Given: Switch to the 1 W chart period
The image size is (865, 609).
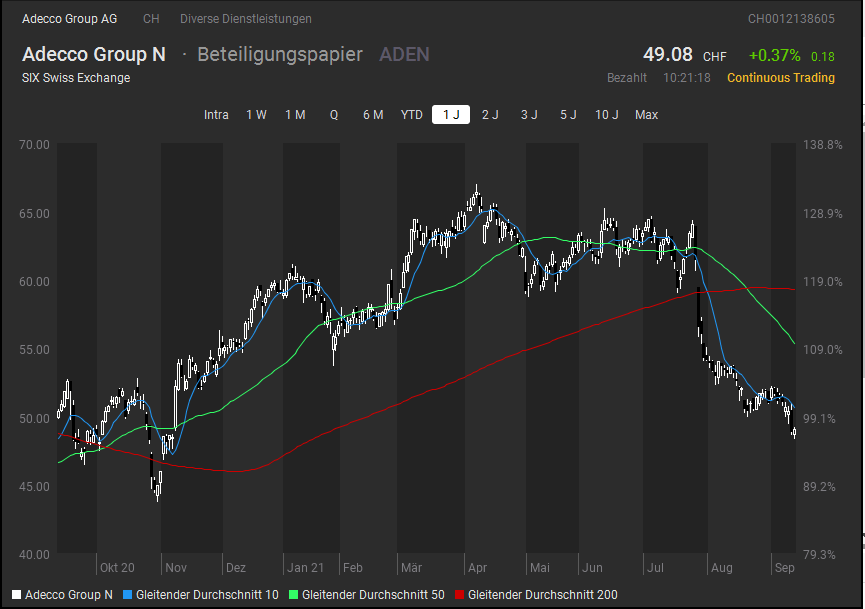Looking at the screenshot, I should click(x=256, y=114).
